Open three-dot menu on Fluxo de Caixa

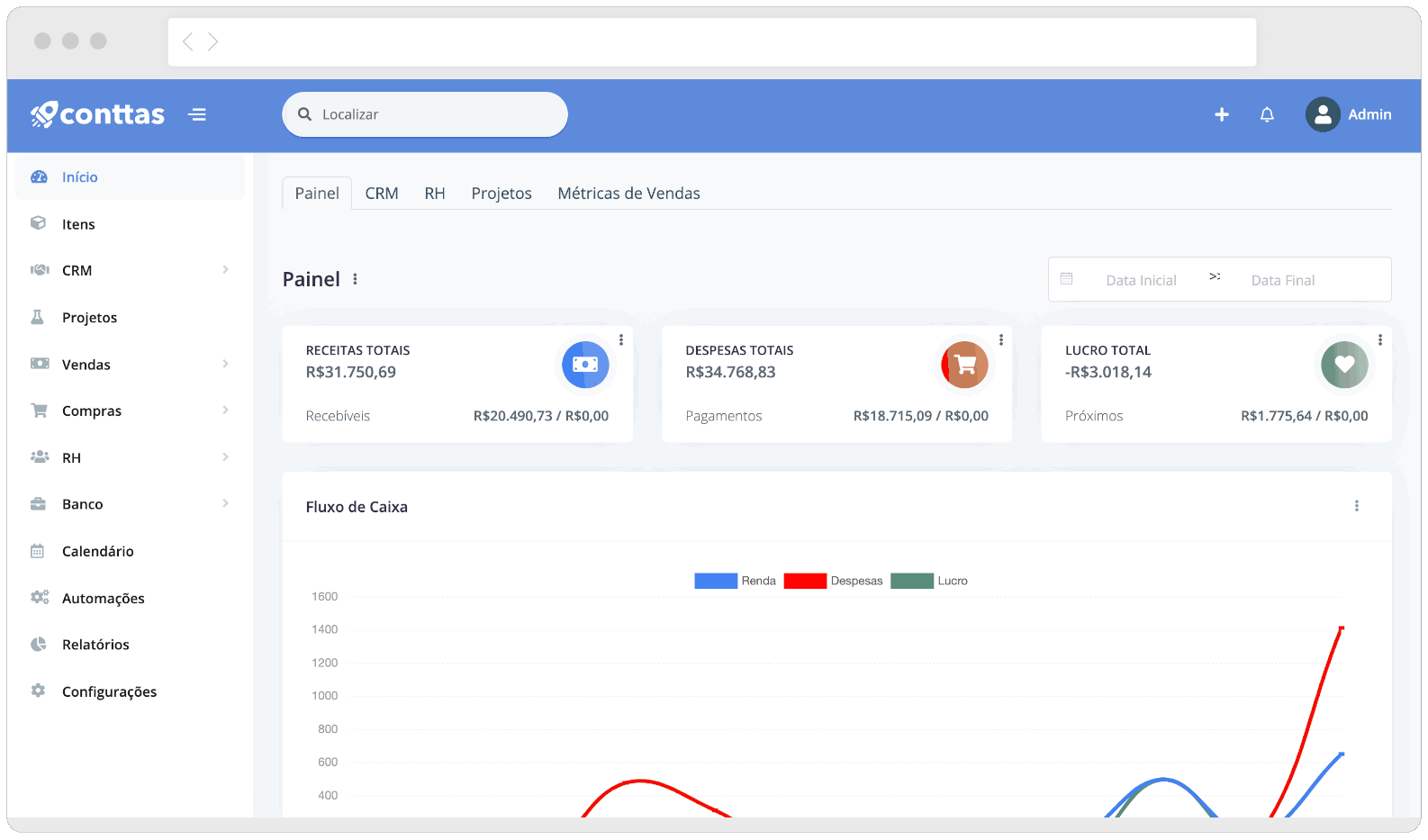(x=1357, y=506)
